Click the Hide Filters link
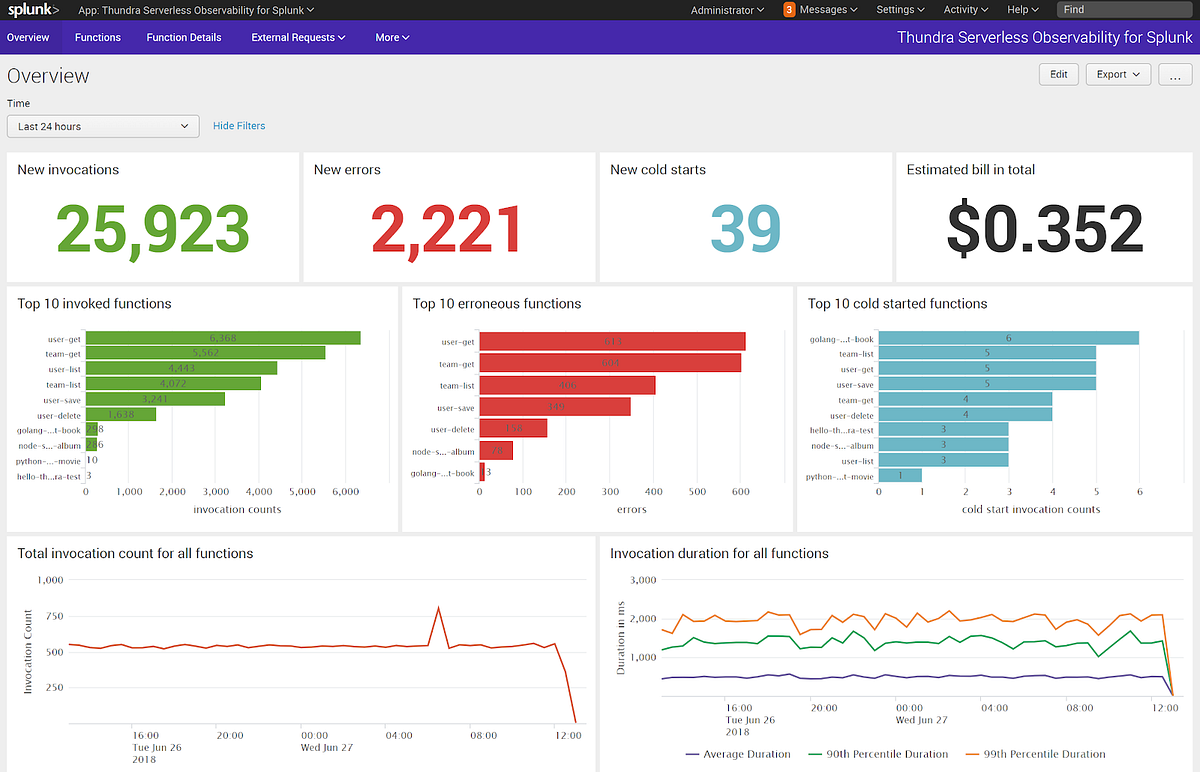The height and width of the screenshot is (772, 1200). [238, 125]
